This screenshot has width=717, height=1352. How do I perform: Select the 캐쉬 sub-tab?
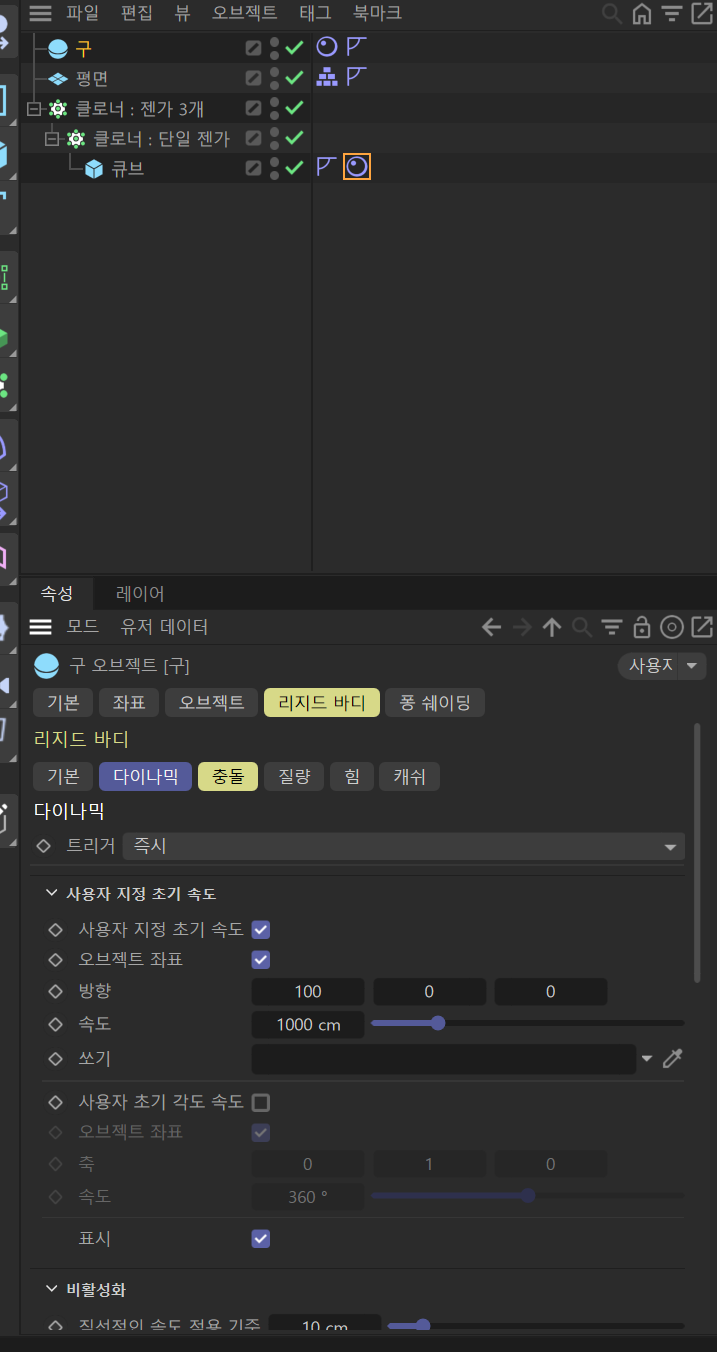(410, 777)
